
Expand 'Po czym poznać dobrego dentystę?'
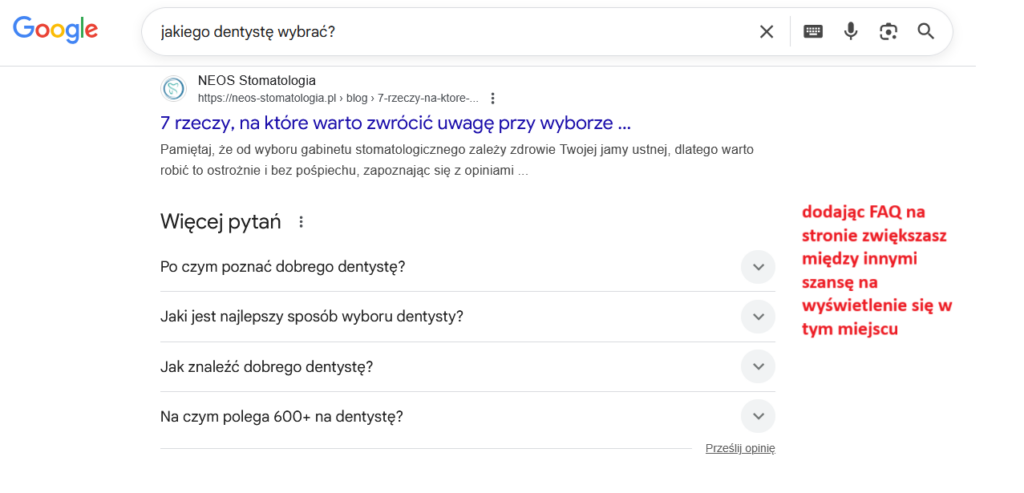[758, 267]
